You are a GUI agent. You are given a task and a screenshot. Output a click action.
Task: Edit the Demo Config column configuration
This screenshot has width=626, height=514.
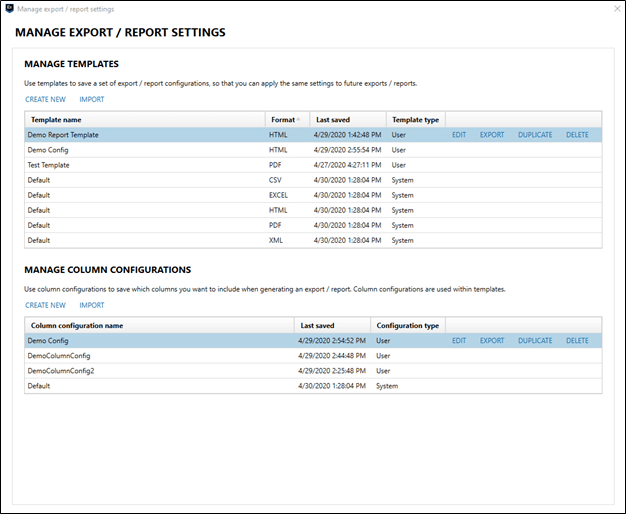click(459, 341)
